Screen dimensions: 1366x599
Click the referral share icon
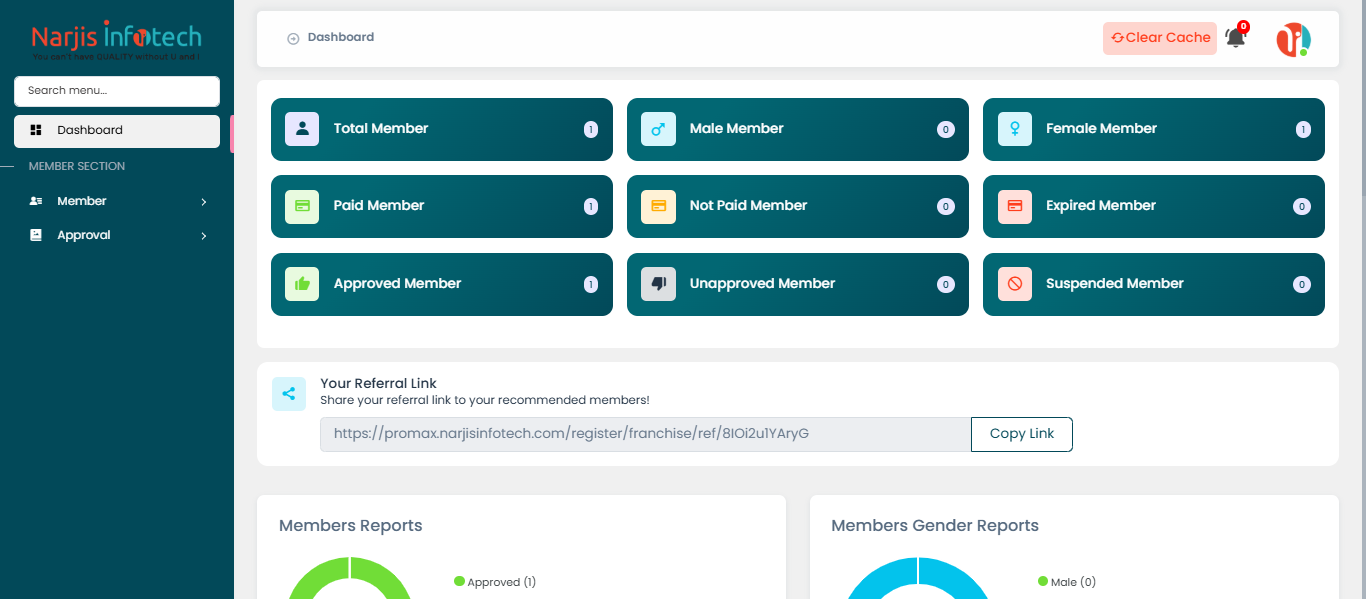(x=289, y=394)
